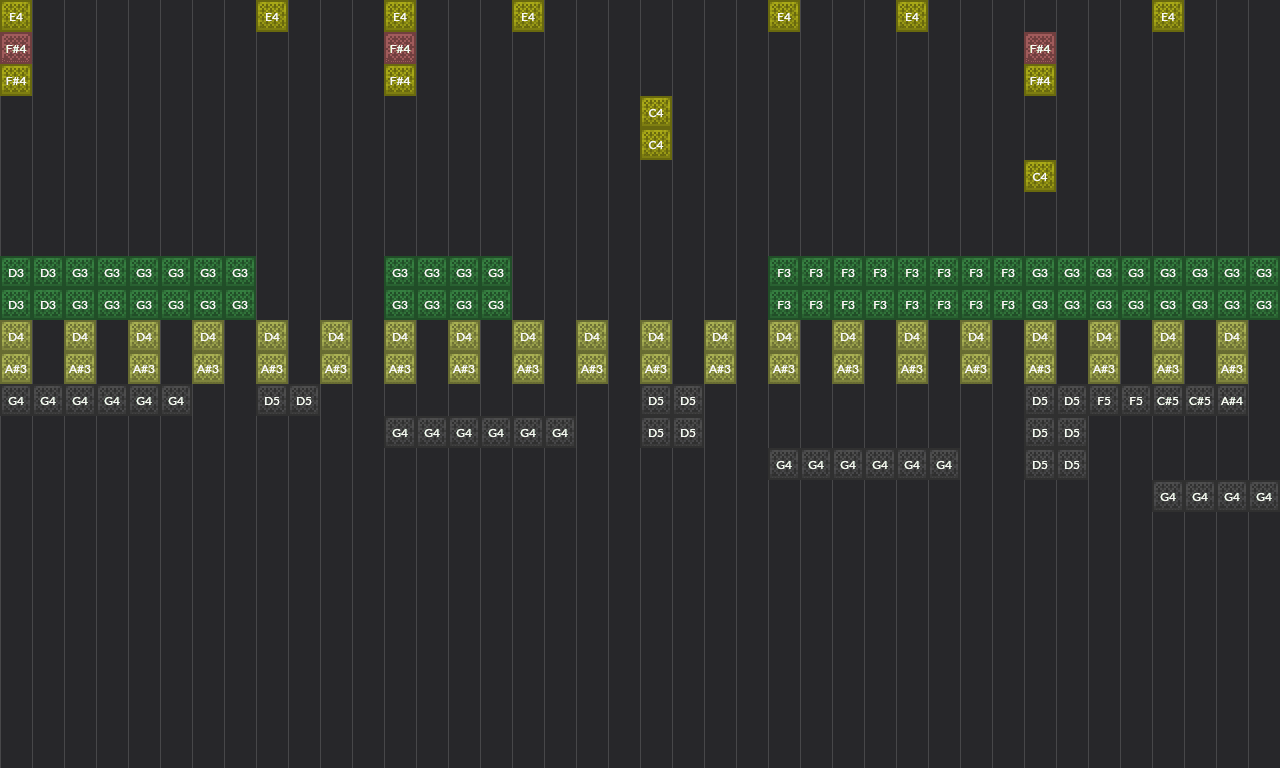Select the first D5 note near the center

pos(656,400)
